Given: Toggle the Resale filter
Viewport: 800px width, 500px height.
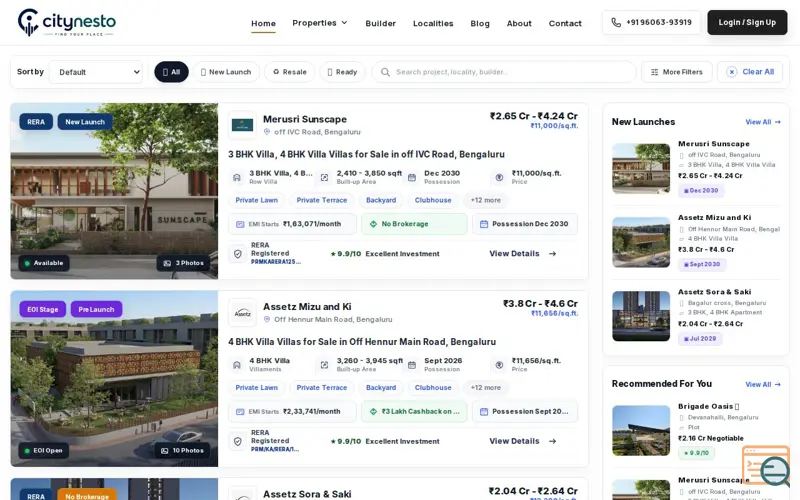Looking at the screenshot, I should point(289,72).
